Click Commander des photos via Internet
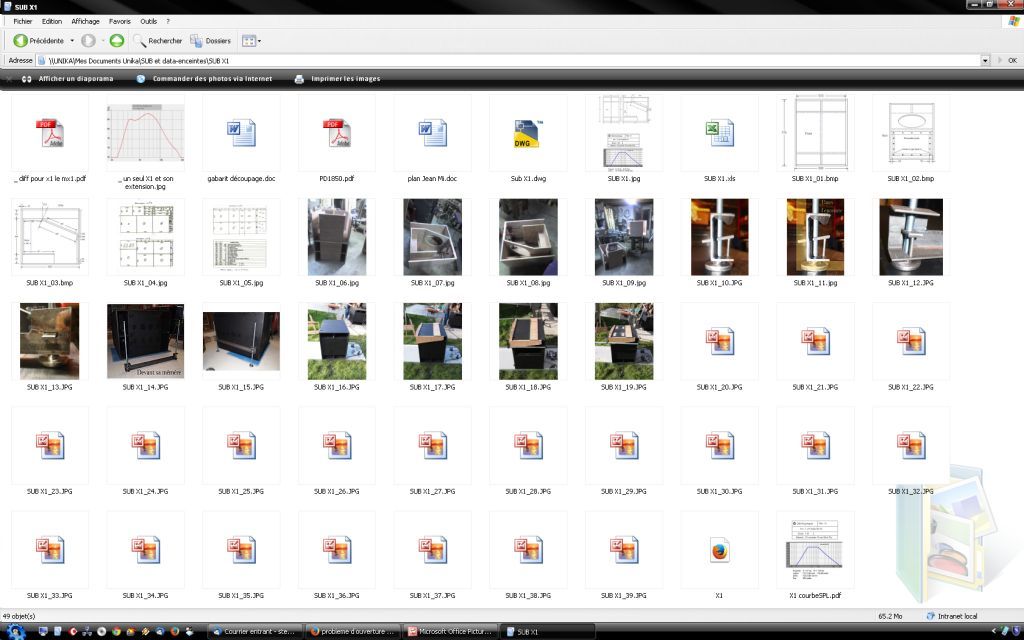 (204, 79)
